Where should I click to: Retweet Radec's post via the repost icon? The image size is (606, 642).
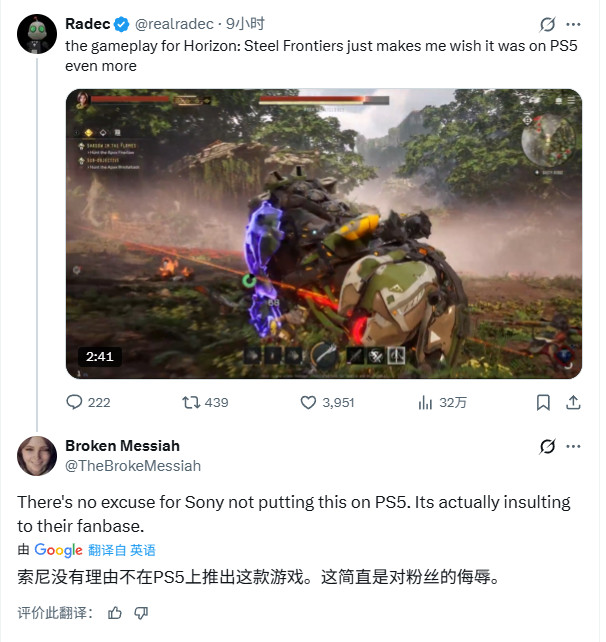tap(191, 402)
